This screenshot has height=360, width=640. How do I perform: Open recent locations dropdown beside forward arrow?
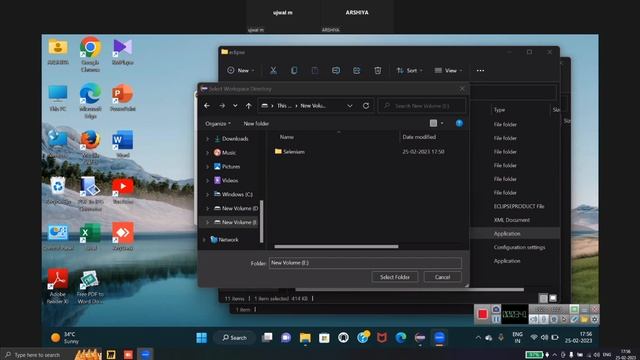(235, 106)
